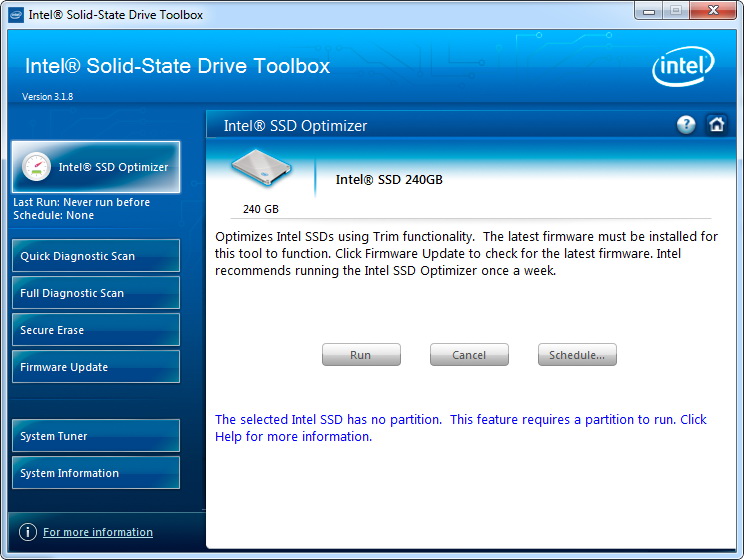
Task: Minimize the Toolbox window
Action: tap(649, 11)
